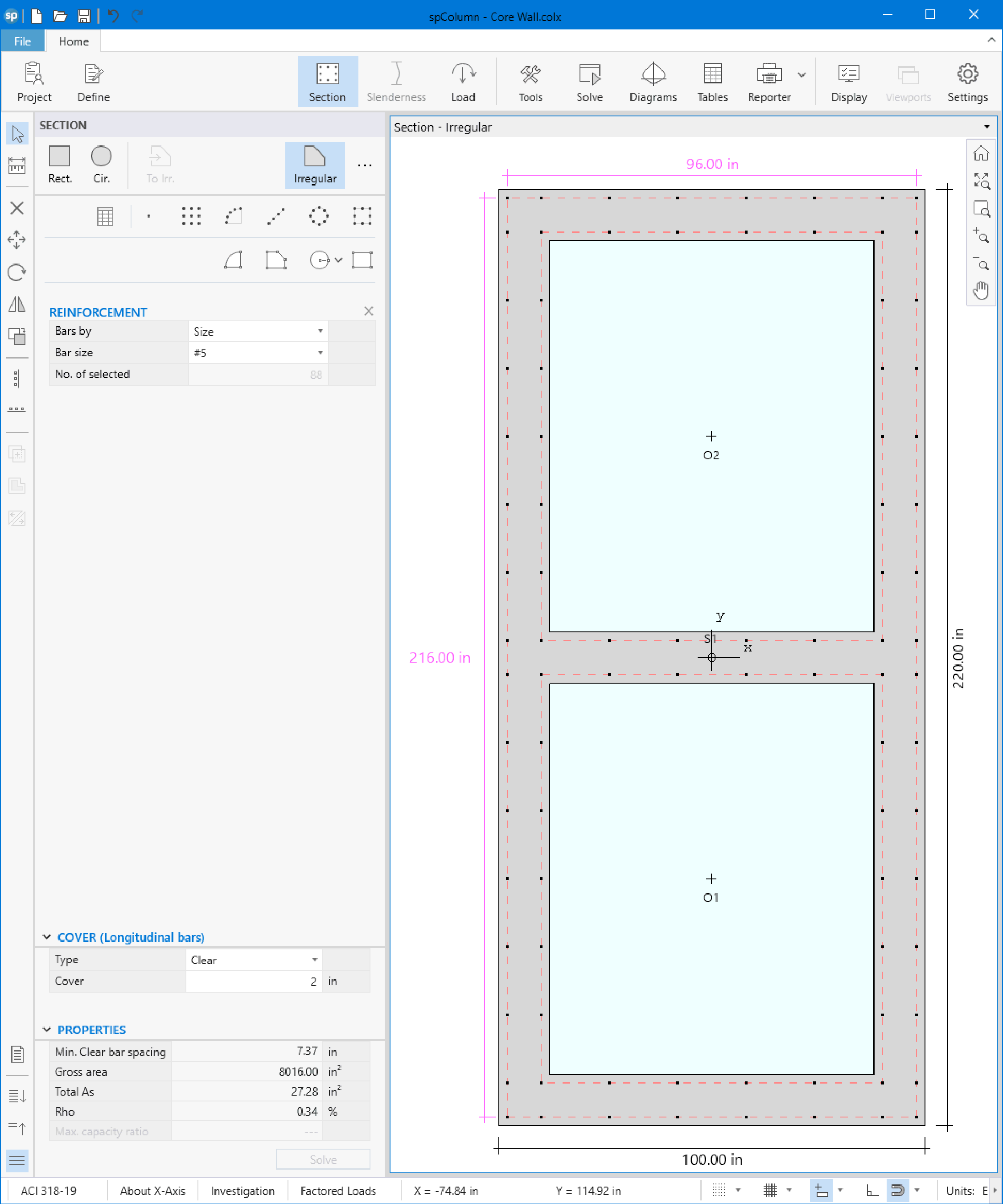Select the circular bar pattern tool
Screen dimensions: 1003x1204
(x=319, y=216)
